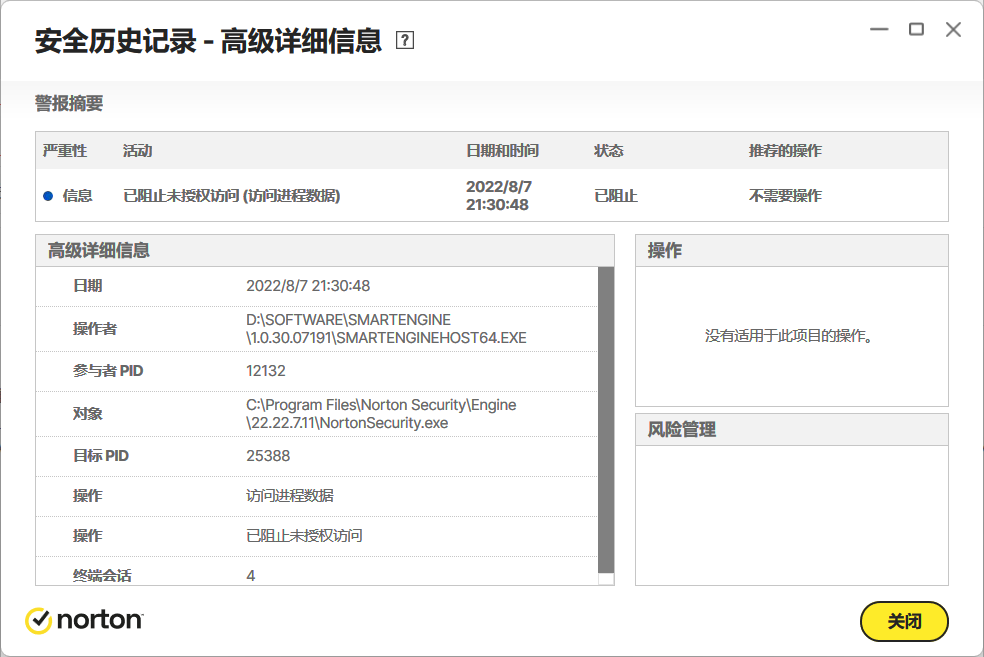Viewport: 984px width, 657px height.
Task: Select the NortonSecurity.exe path value
Action: pos(382,414)
